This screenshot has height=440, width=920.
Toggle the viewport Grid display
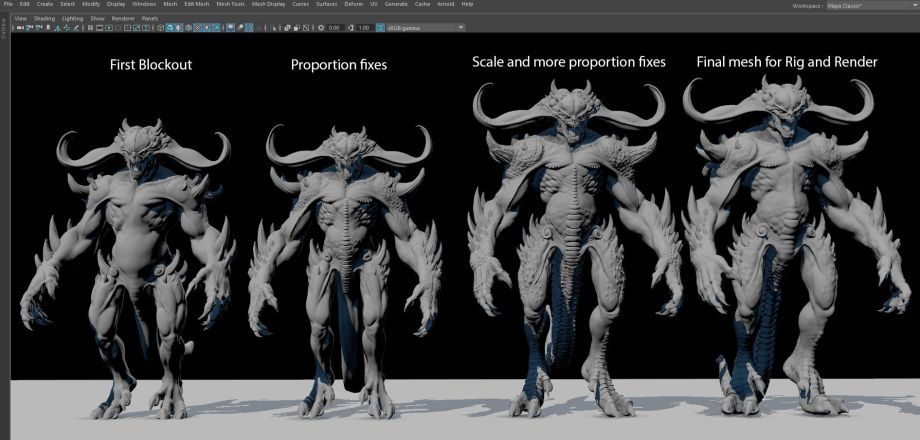pos(91,28)
